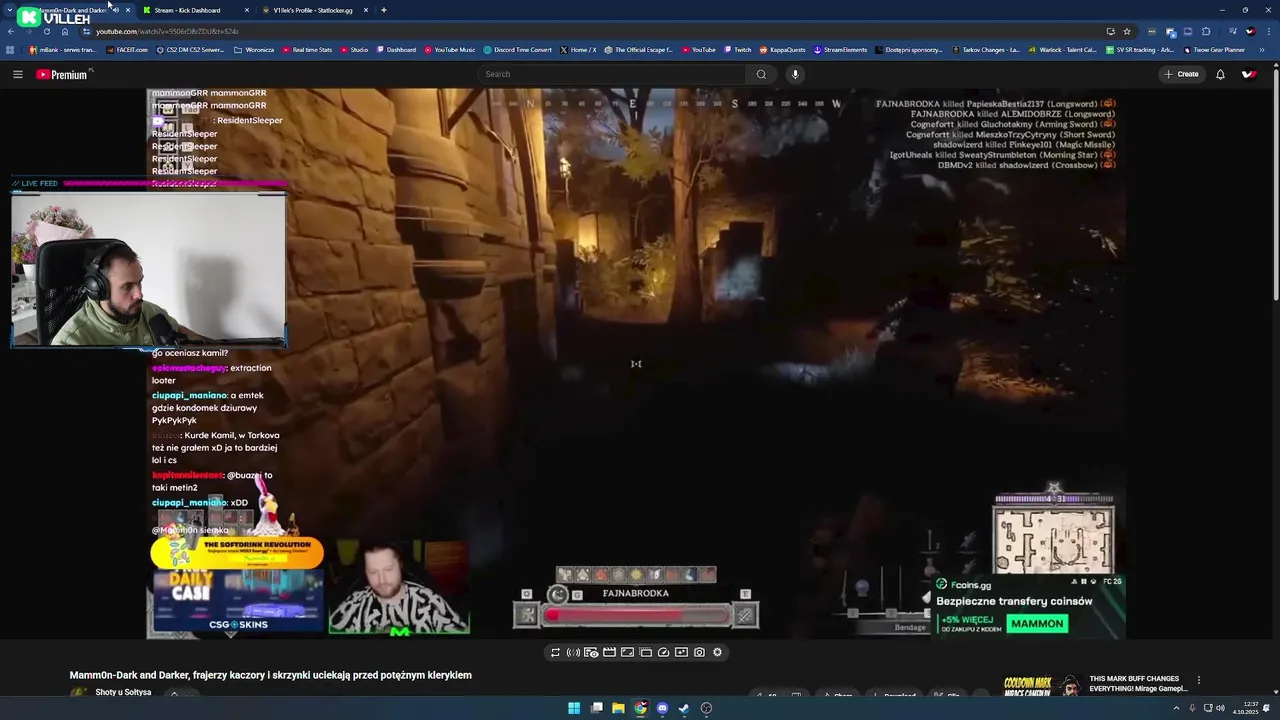Expand hidden bookmarks chevron
The image size is (1280, 720).
click(x=1262, y=50)
